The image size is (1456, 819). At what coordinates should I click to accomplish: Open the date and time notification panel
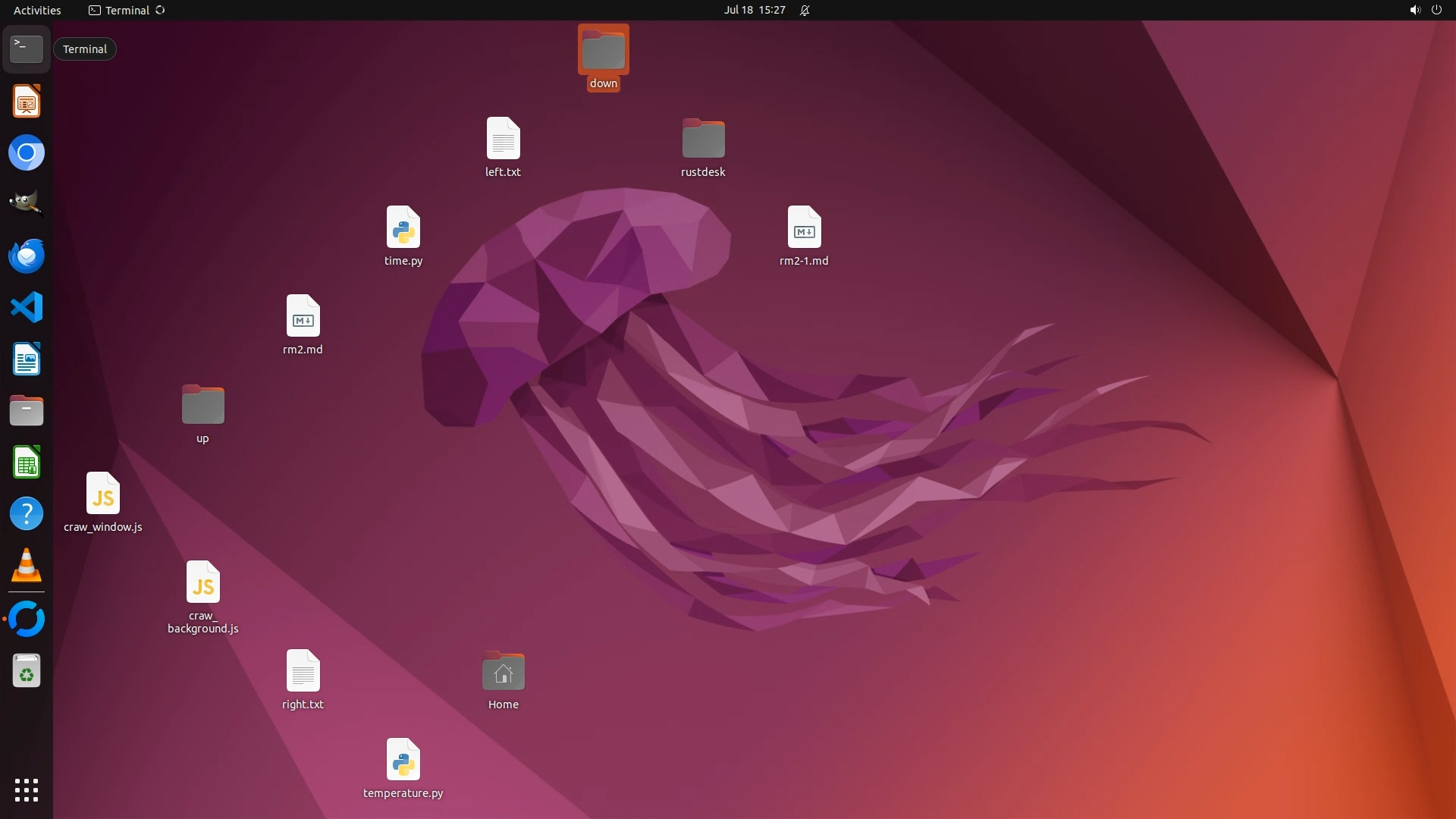(x=754, y=10)
